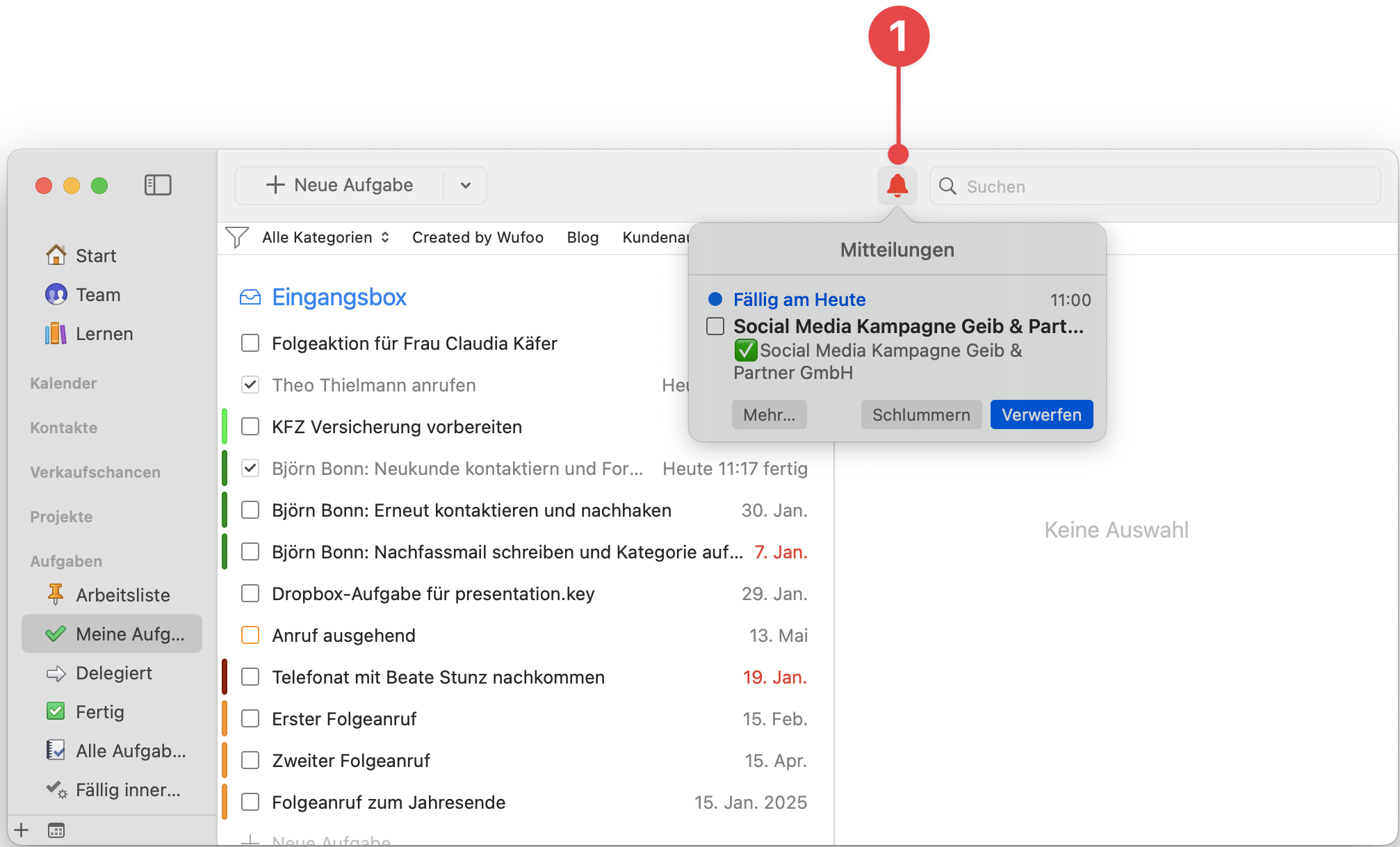
Task: Select Meine Aufg... green checkmark item
Action: tap(112, 634)
